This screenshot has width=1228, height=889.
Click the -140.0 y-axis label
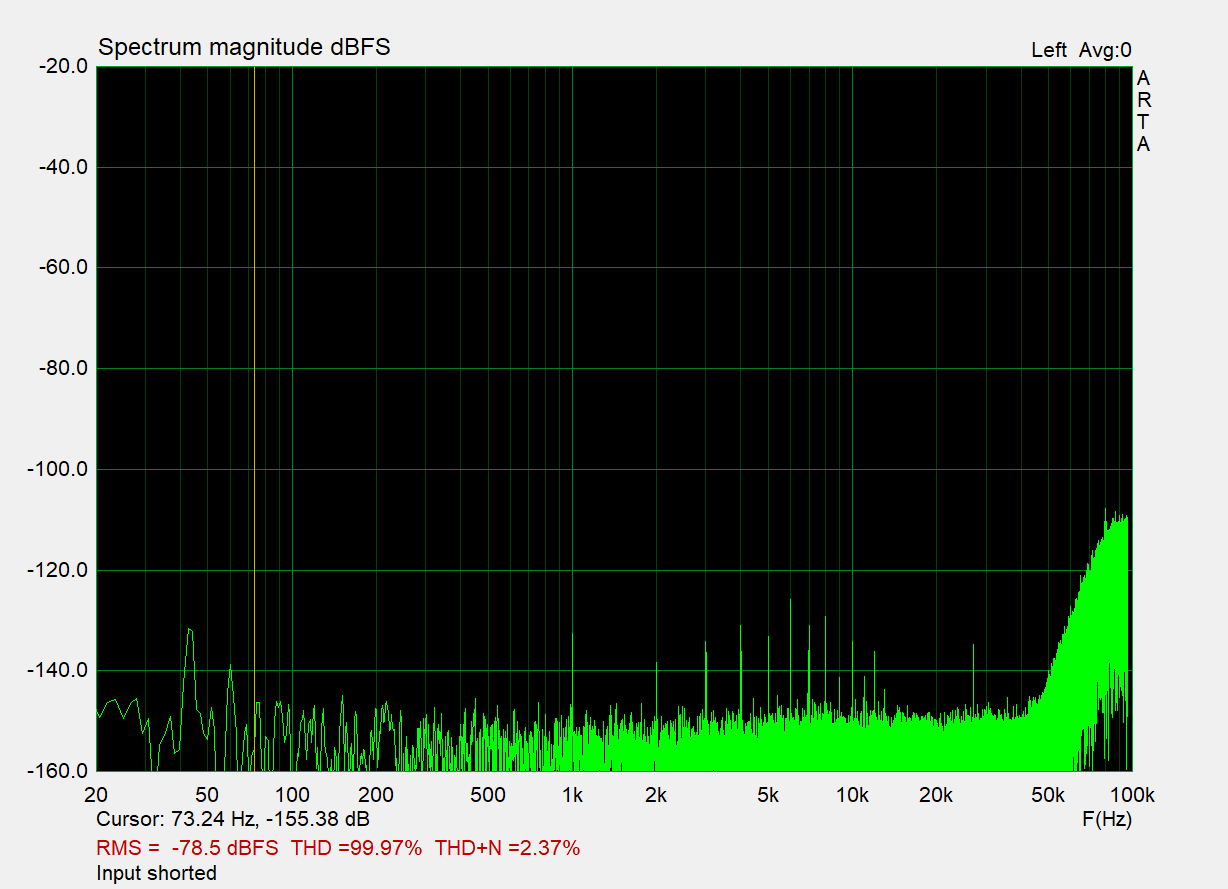tap(59, 670)
